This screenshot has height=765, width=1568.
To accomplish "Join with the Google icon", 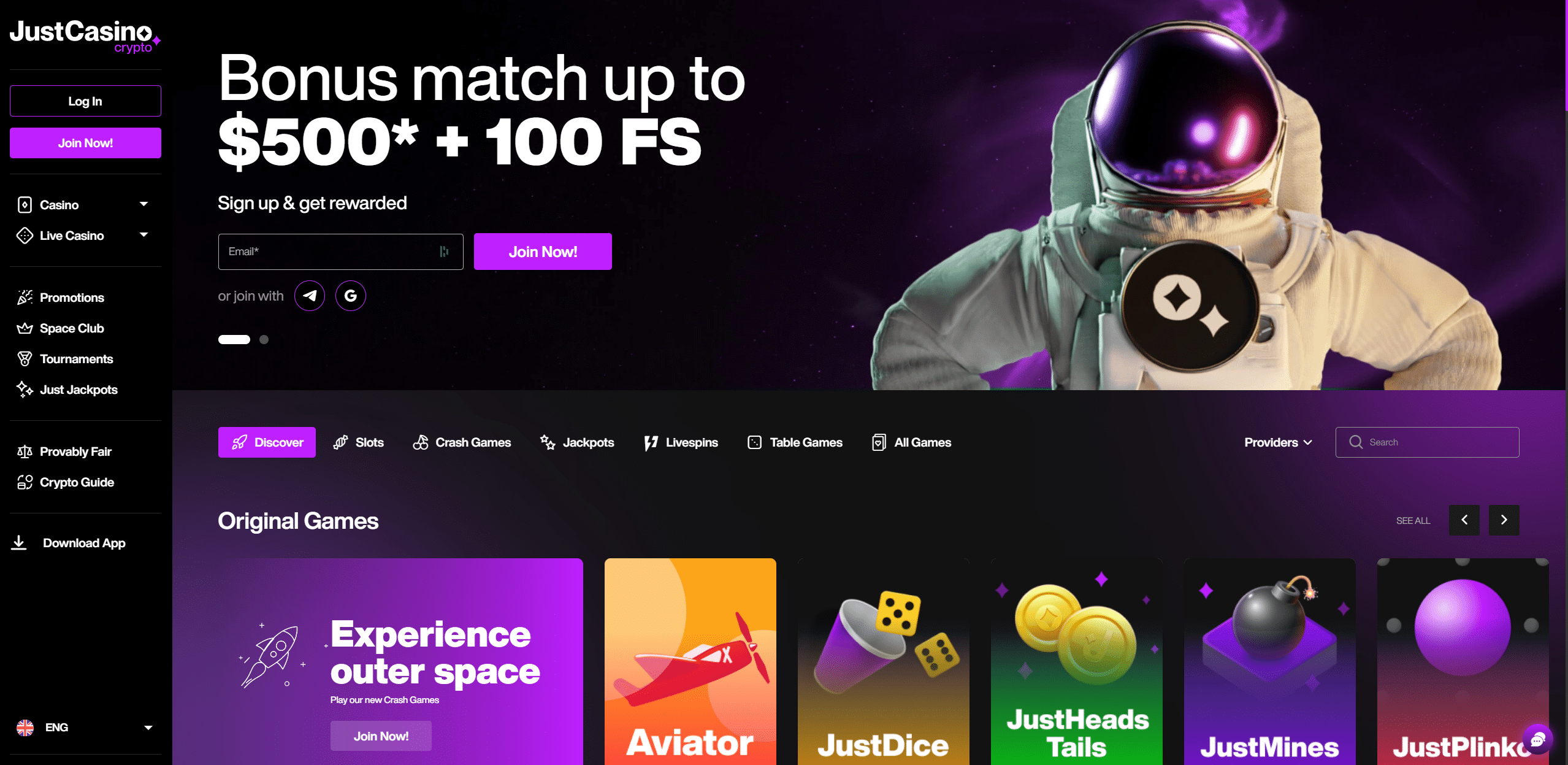I will (351, 296).
